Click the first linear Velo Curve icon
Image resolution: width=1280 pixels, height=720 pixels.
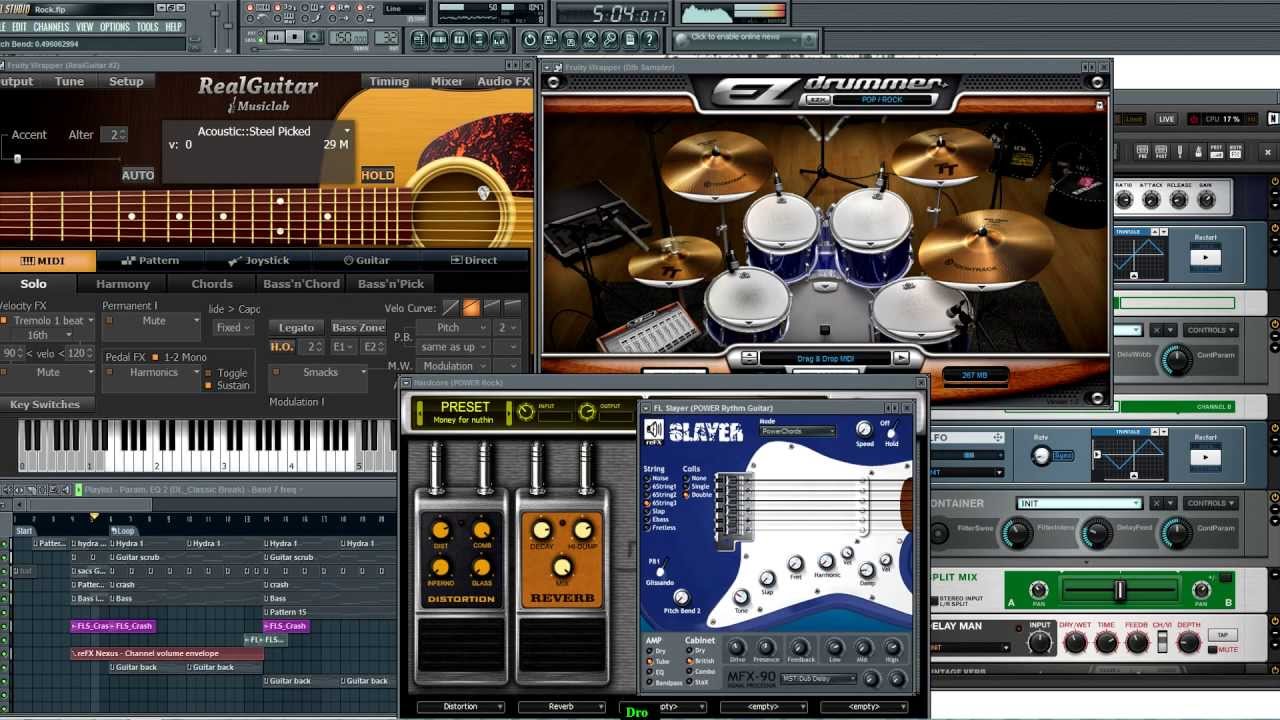coord(451,308)
